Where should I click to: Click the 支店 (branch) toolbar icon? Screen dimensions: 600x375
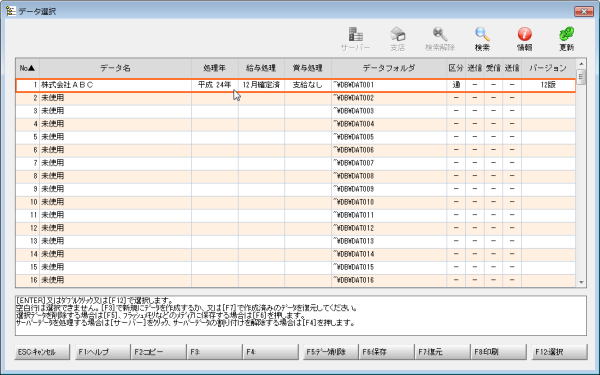pyautogui.click(x=398, y=39)
